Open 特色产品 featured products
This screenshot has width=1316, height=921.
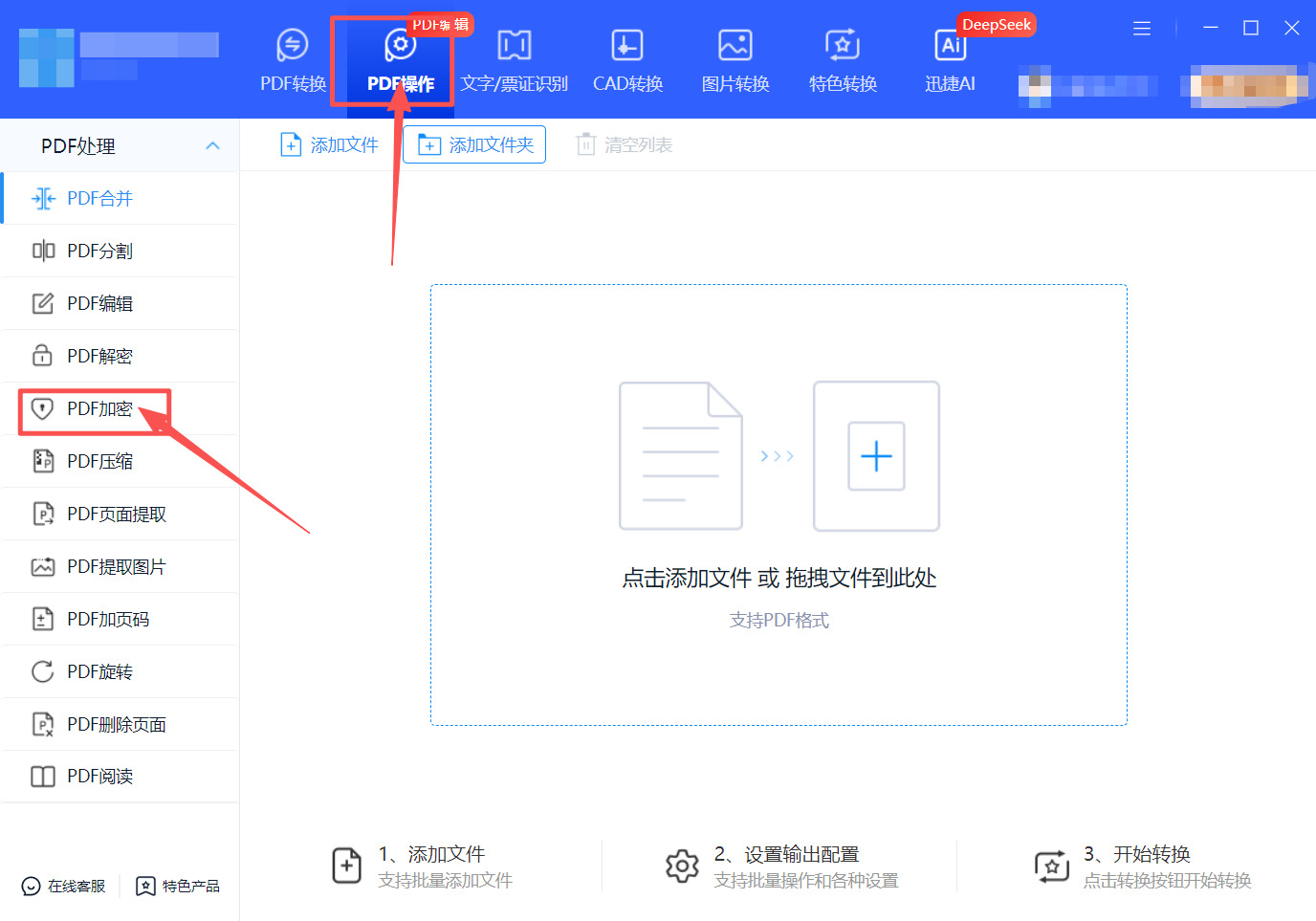[x=178, y=886]
